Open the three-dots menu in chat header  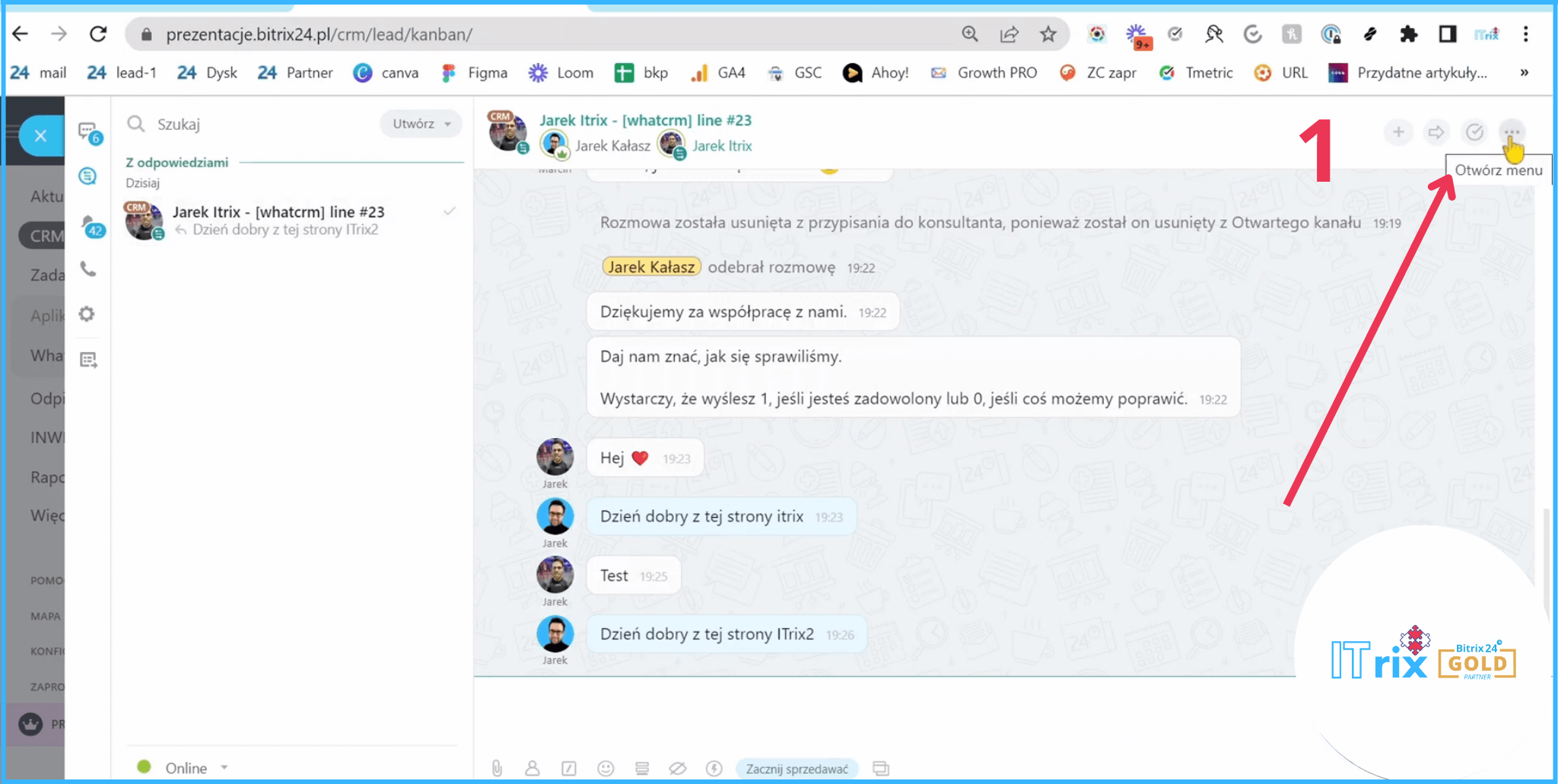[1511, 132]
